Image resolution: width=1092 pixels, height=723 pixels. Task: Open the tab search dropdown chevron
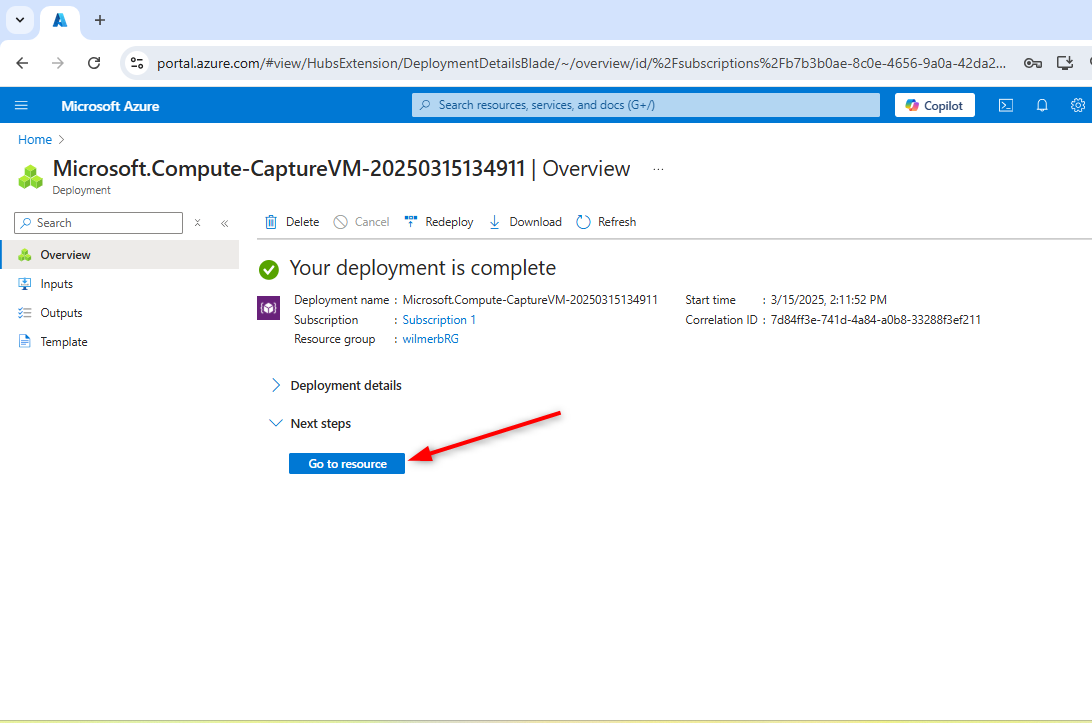tap(20, 20)
